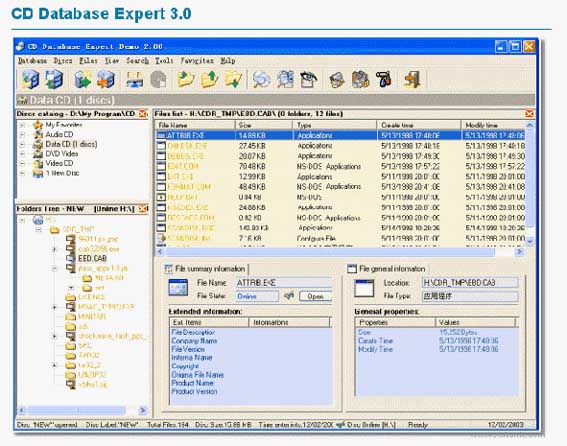Viewport: 567px width, 446px height.
Task: Click the first database toolbar icon
Action: tap(30, 79)
